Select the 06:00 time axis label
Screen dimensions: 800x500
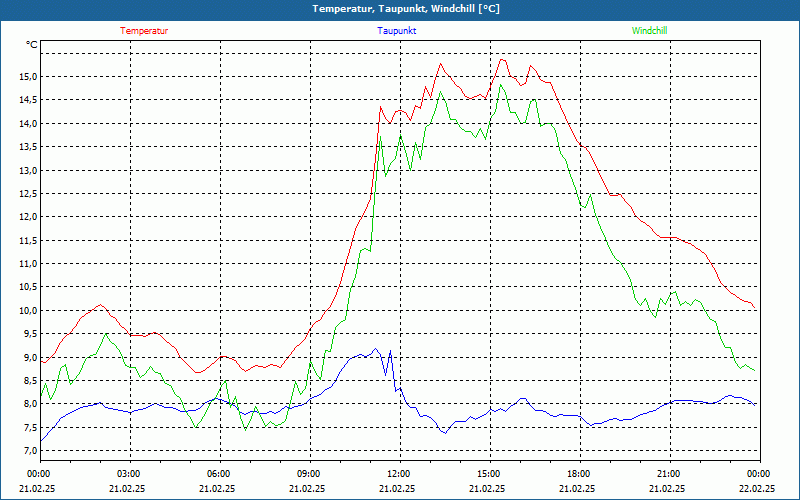click(219, 474)
